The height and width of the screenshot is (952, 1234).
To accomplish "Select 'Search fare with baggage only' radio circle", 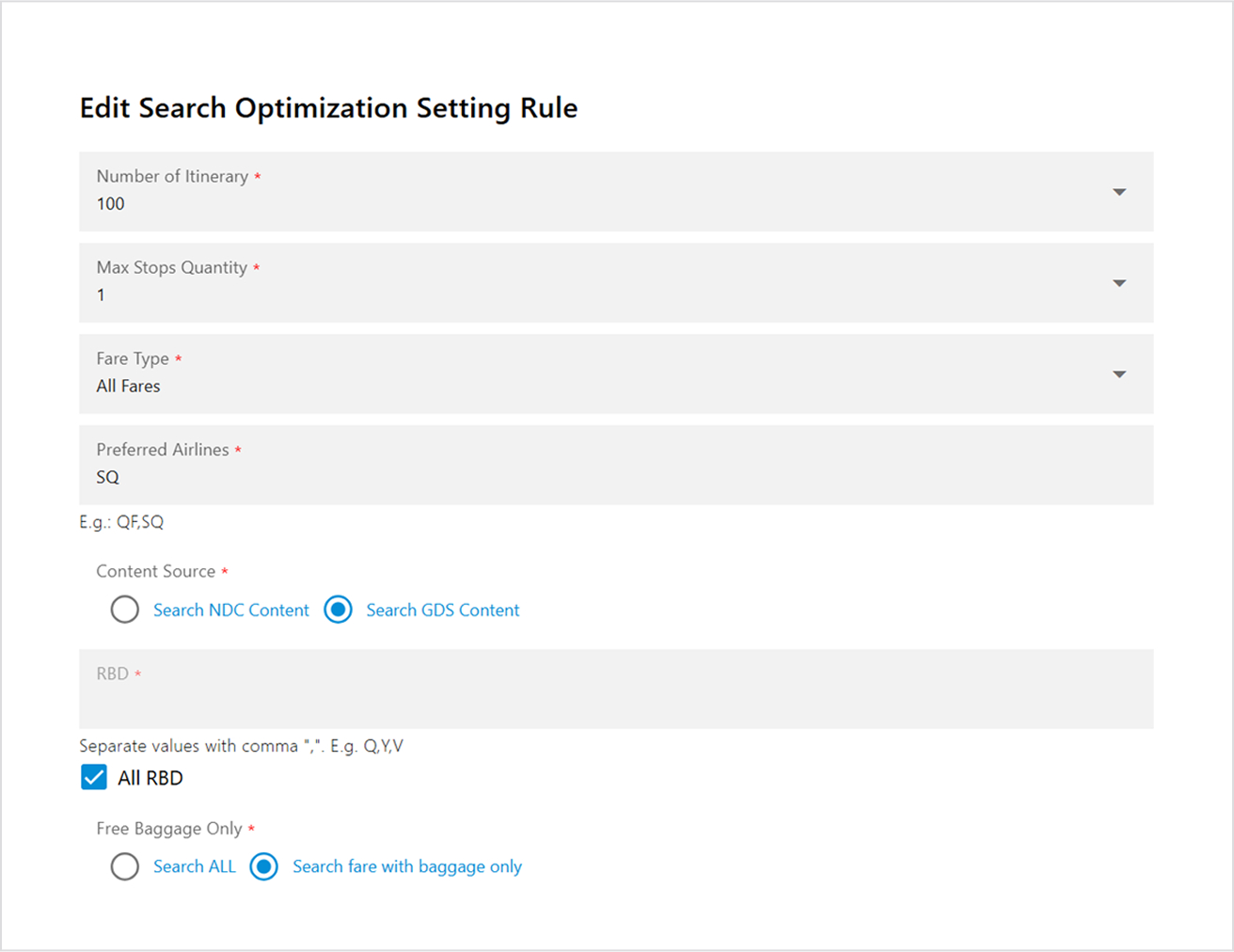I will click(x=263, y=866).
